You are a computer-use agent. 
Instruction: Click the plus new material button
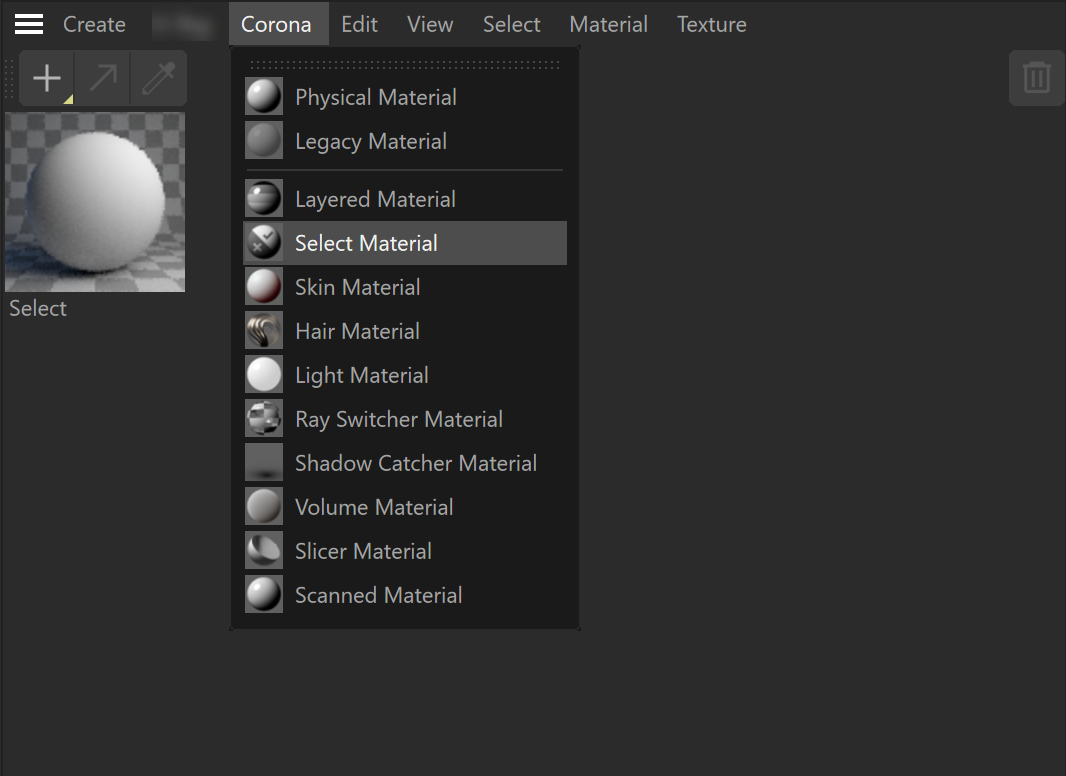pos(47,78)
